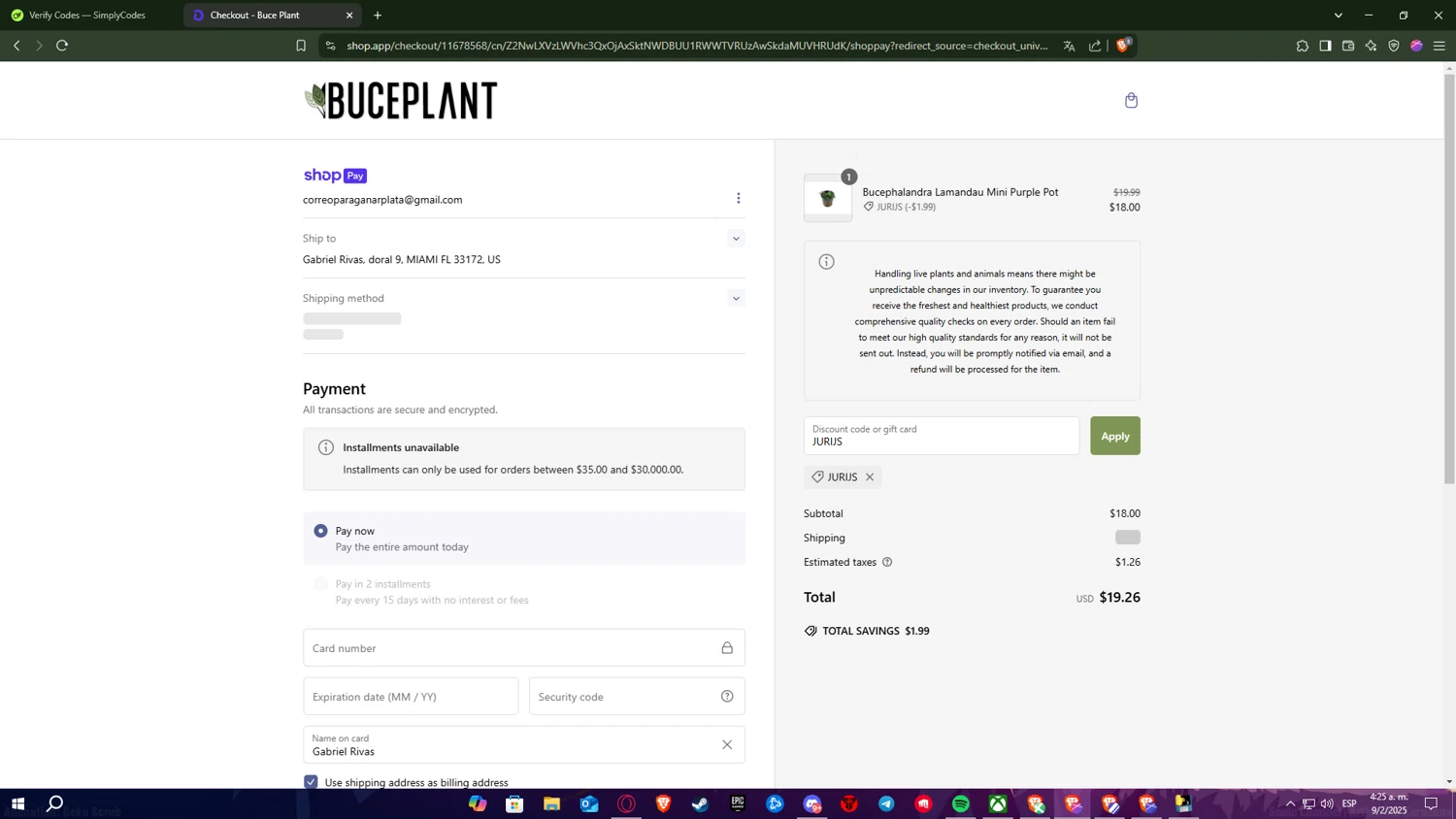Remove the applied JURIJS discount tag
The width and height of the screenshot is (1456, 819).
pyautogui.click(x=870, y=476)
